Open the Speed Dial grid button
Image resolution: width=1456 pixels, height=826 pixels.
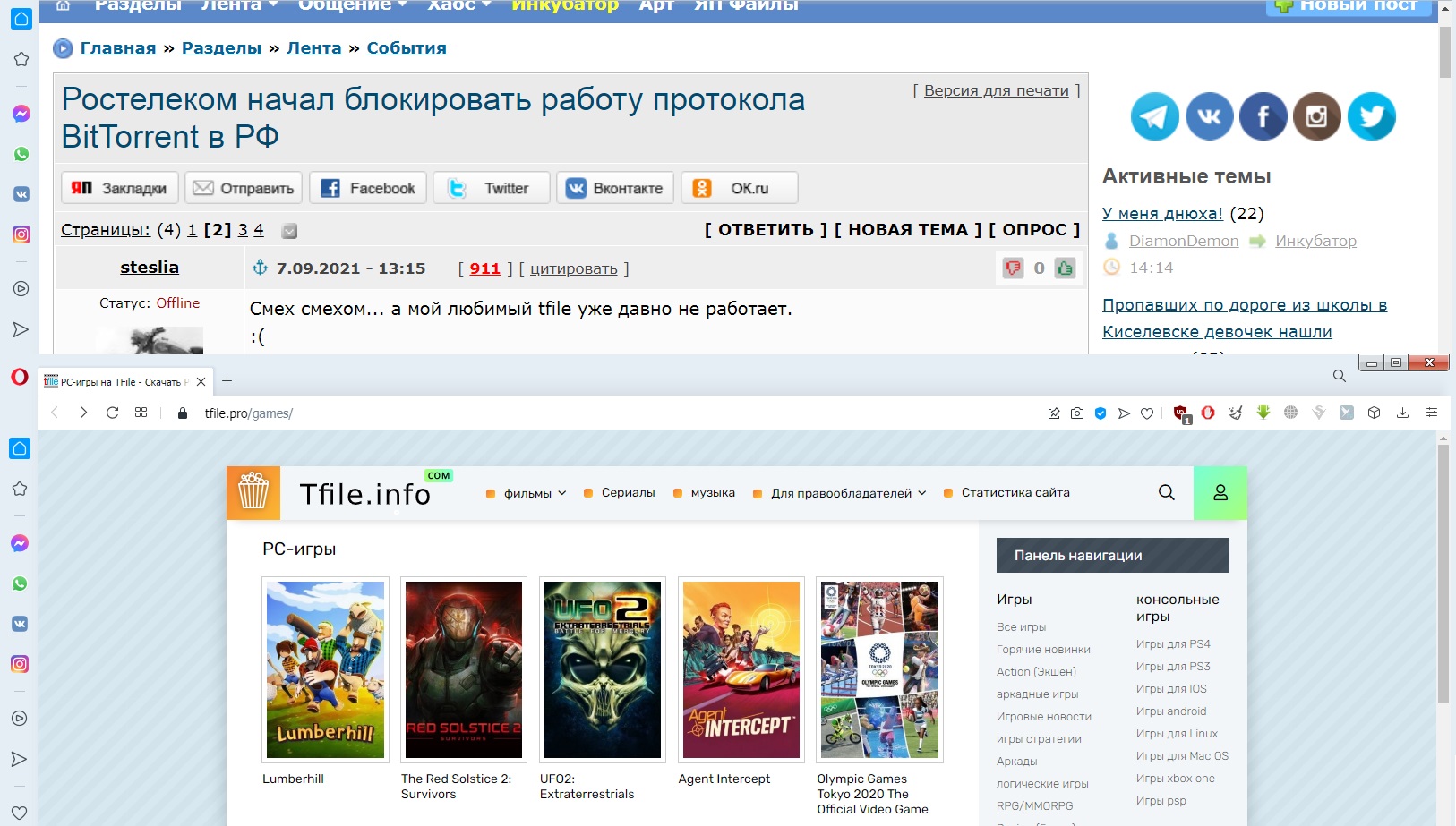(x=141, y=413)
